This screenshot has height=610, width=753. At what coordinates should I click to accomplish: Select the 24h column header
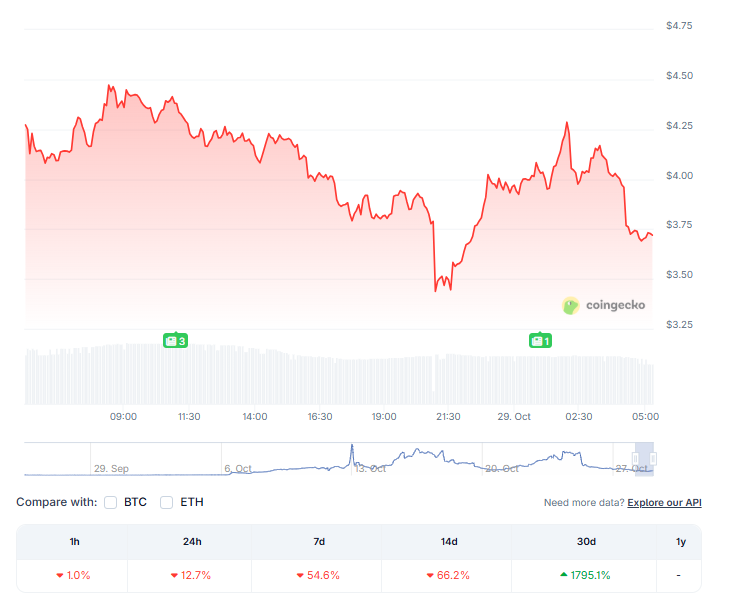pyautogui.click(x=191, y=541)
